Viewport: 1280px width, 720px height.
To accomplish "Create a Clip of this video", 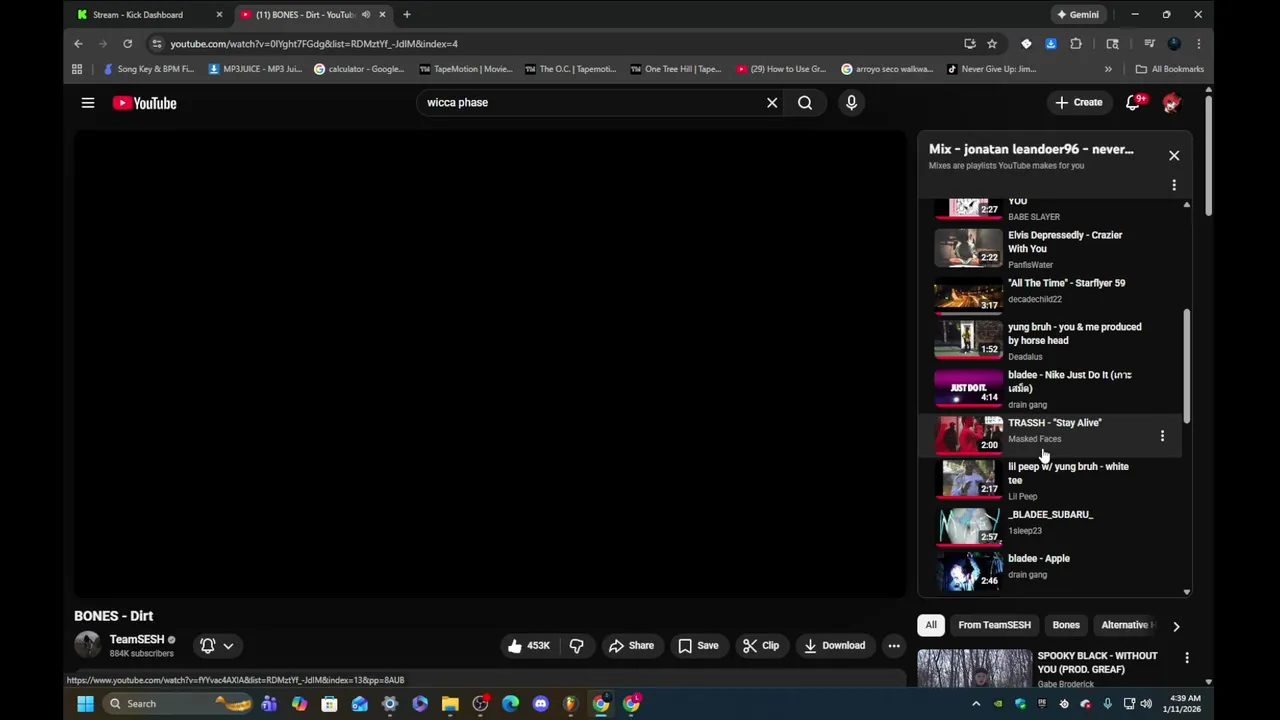I will click(761, 646).
